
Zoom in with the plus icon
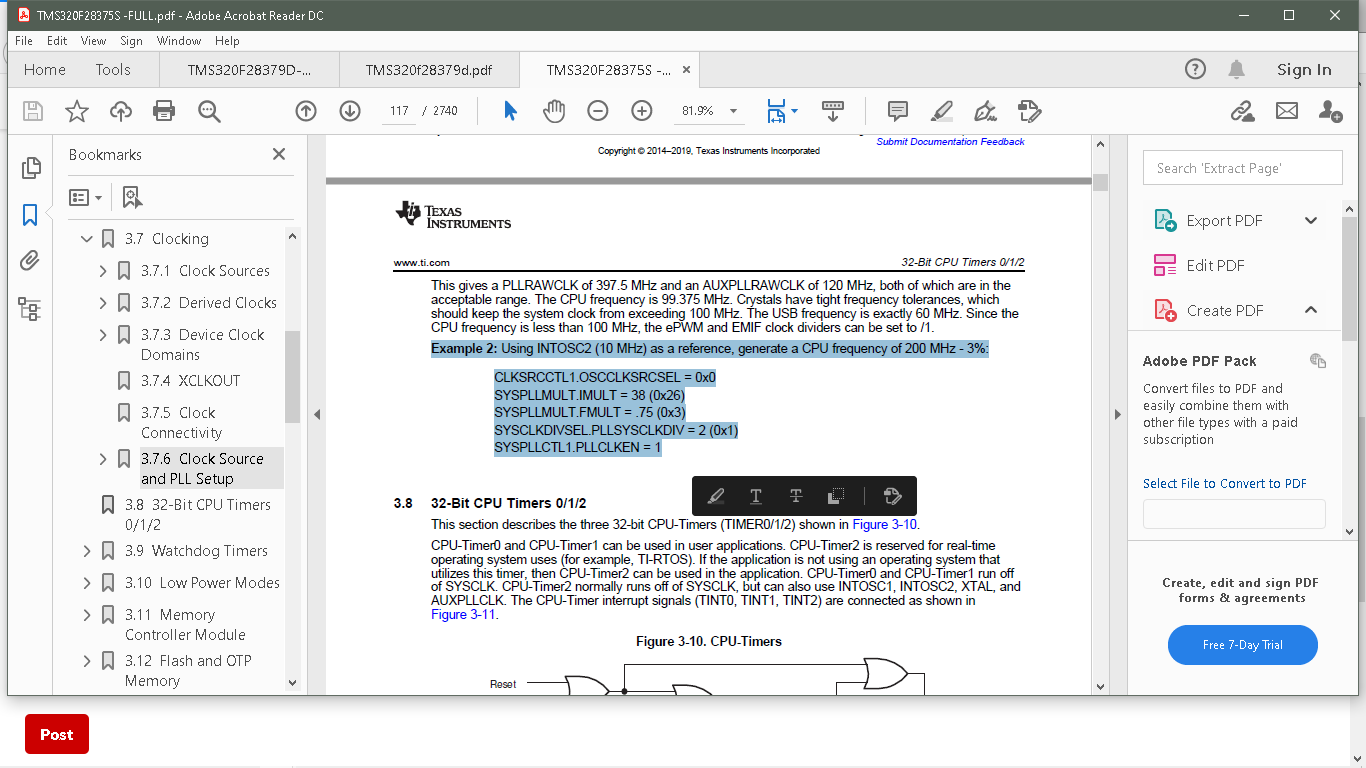coord(642,111)
